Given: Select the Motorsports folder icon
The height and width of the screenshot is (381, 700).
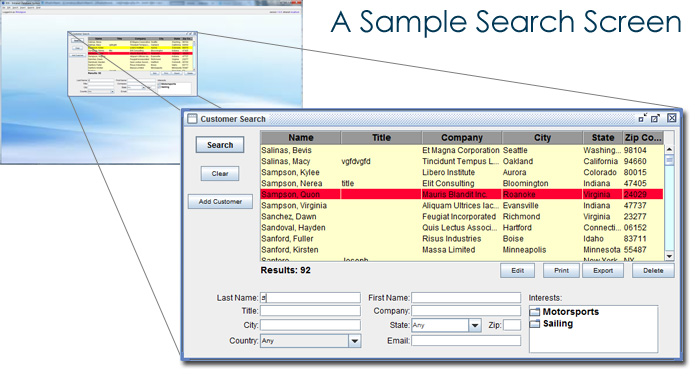Looking at the screenshot, I should pos(534,311).
